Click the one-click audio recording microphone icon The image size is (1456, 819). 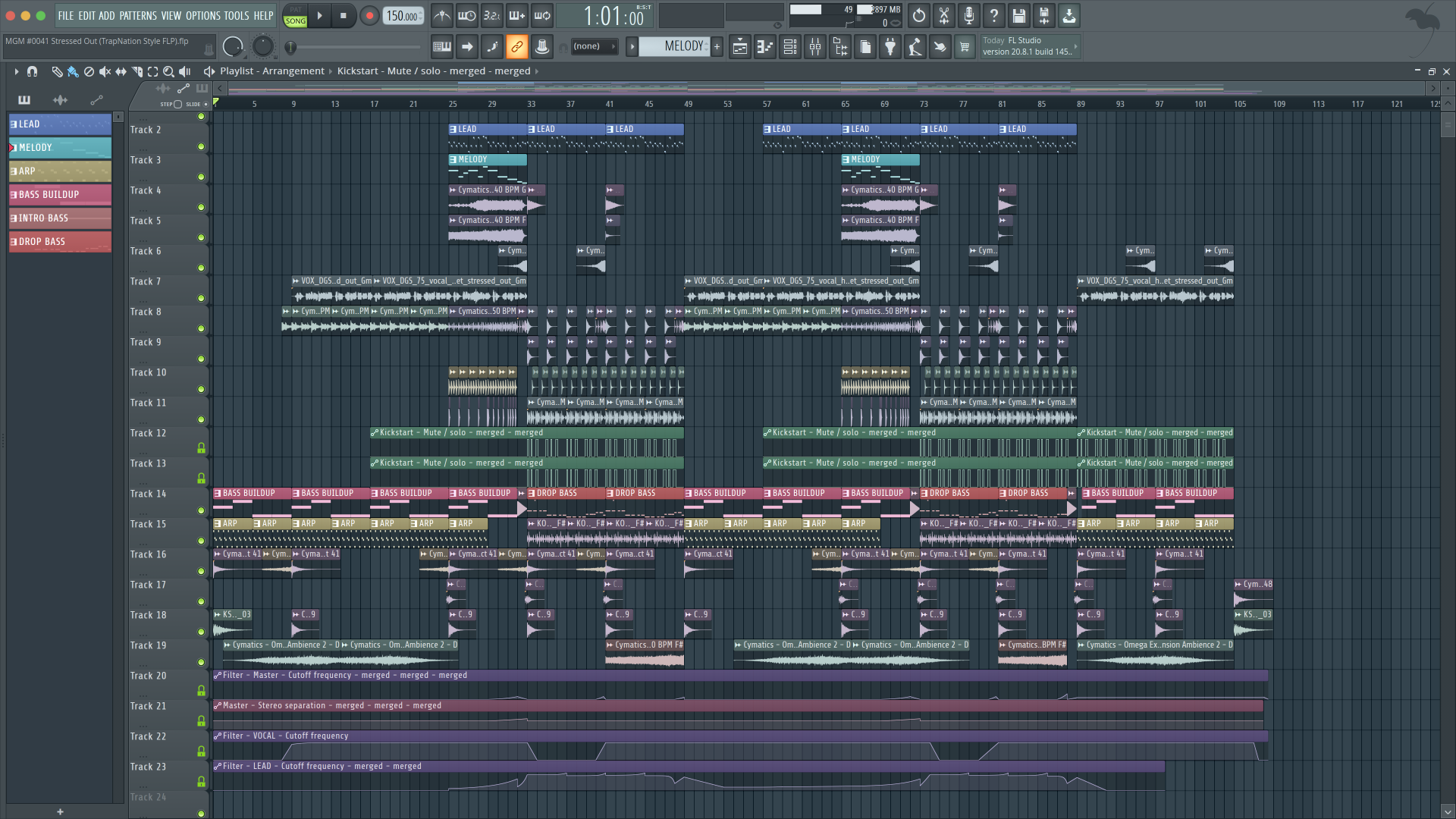(969, 15)
